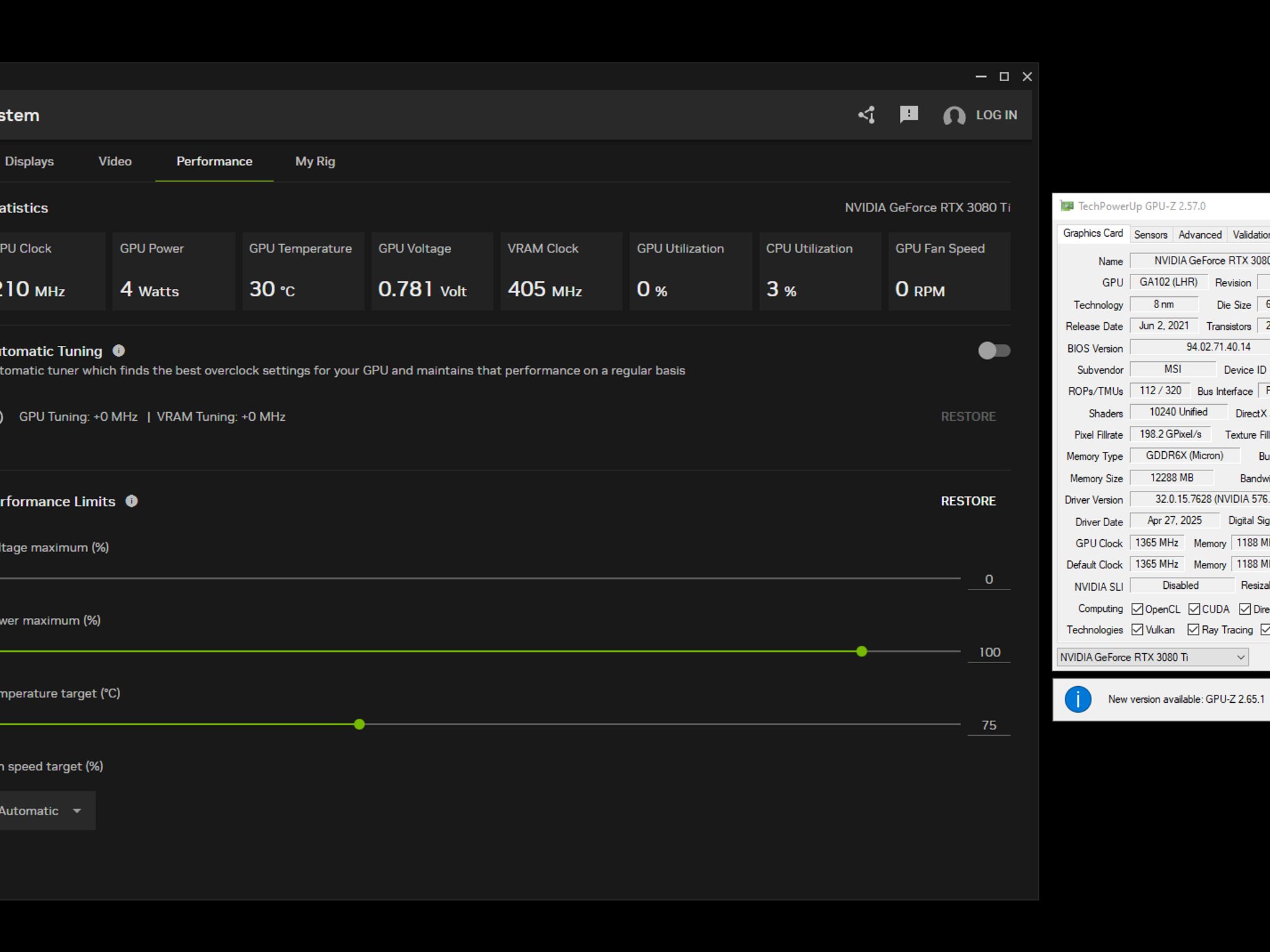Viewport: 1270px width, 952px height.
Task: Toggle OpenCL checkbox in GPU-Z
Action: point(1137,609)
